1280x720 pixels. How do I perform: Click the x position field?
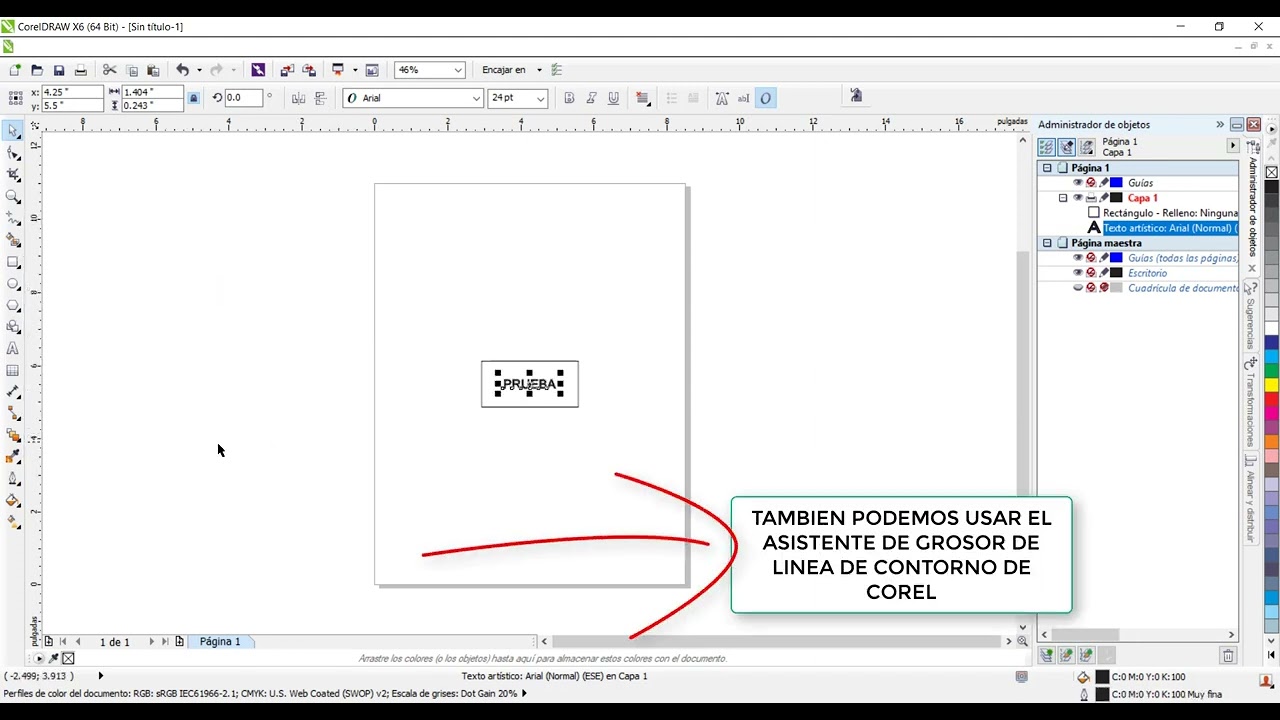click(73, 92)
